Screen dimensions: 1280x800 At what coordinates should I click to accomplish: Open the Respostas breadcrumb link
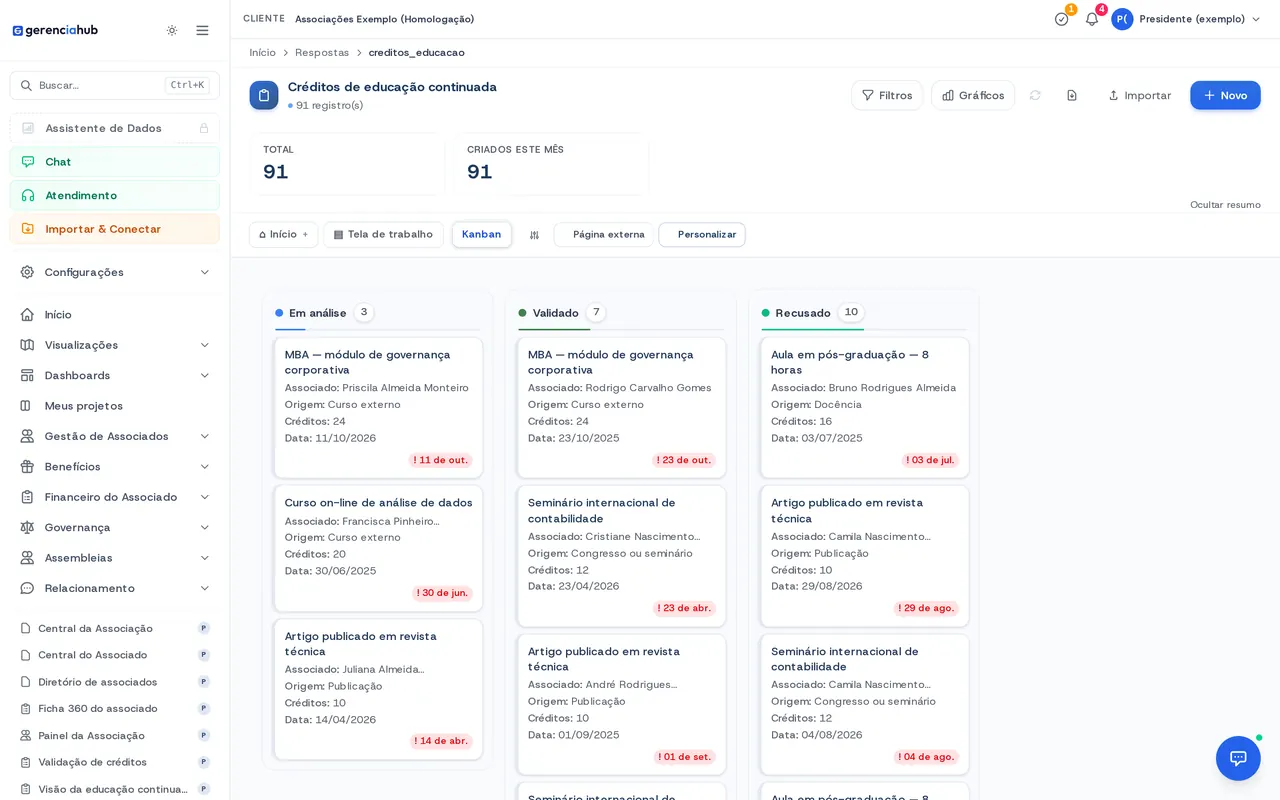coord(322,53)
